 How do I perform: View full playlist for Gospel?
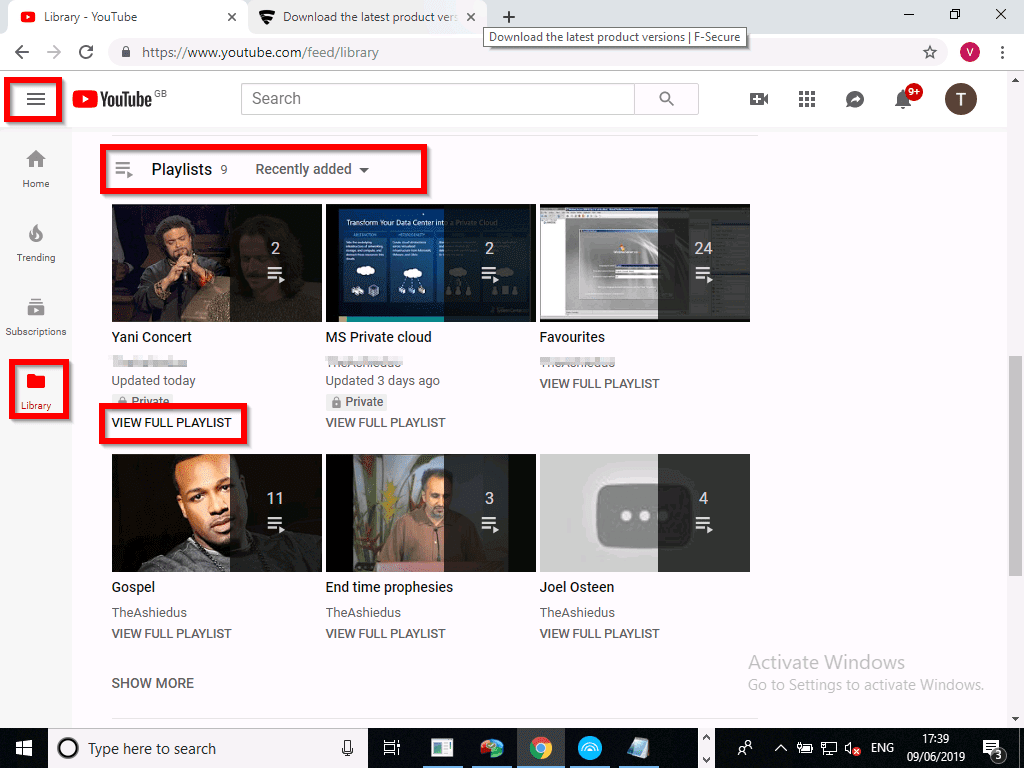pos(172,633)
